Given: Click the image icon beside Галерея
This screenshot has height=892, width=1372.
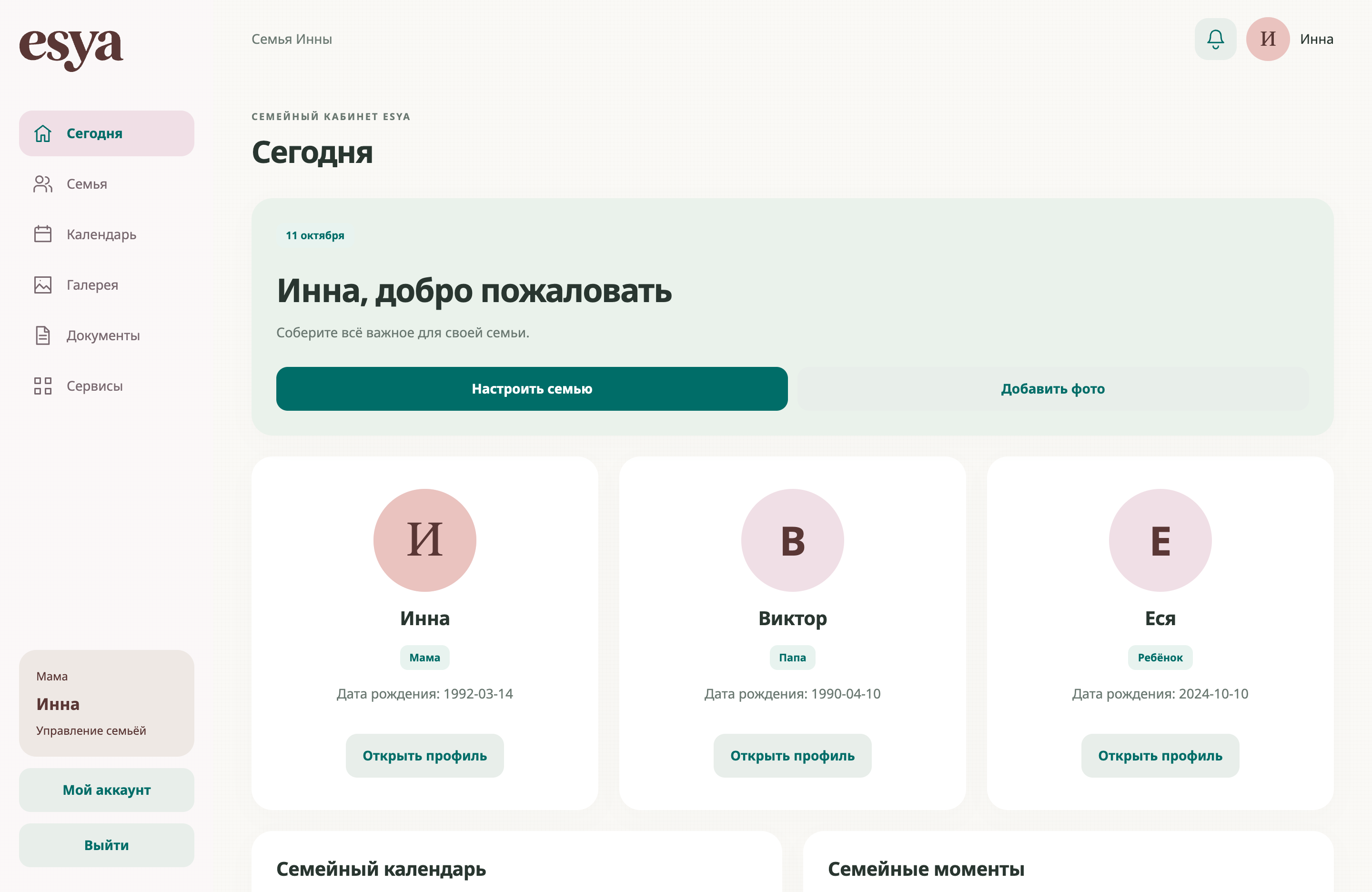Looking at the screenshot, I should [x=43, y=285].
